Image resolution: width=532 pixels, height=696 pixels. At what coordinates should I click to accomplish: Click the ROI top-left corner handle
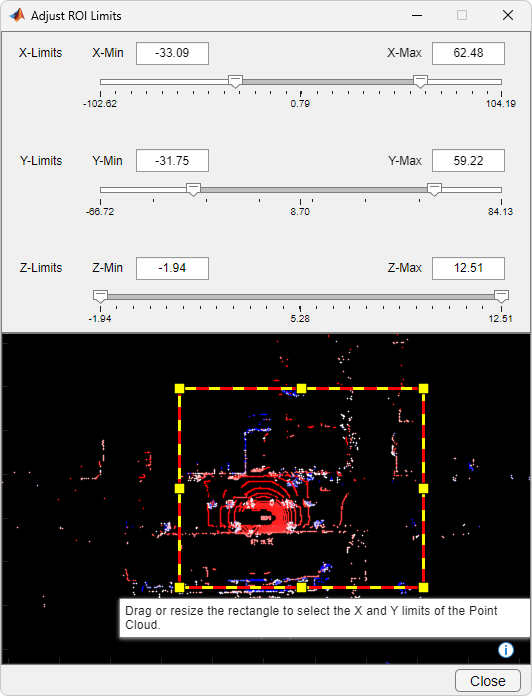(179, 389)
